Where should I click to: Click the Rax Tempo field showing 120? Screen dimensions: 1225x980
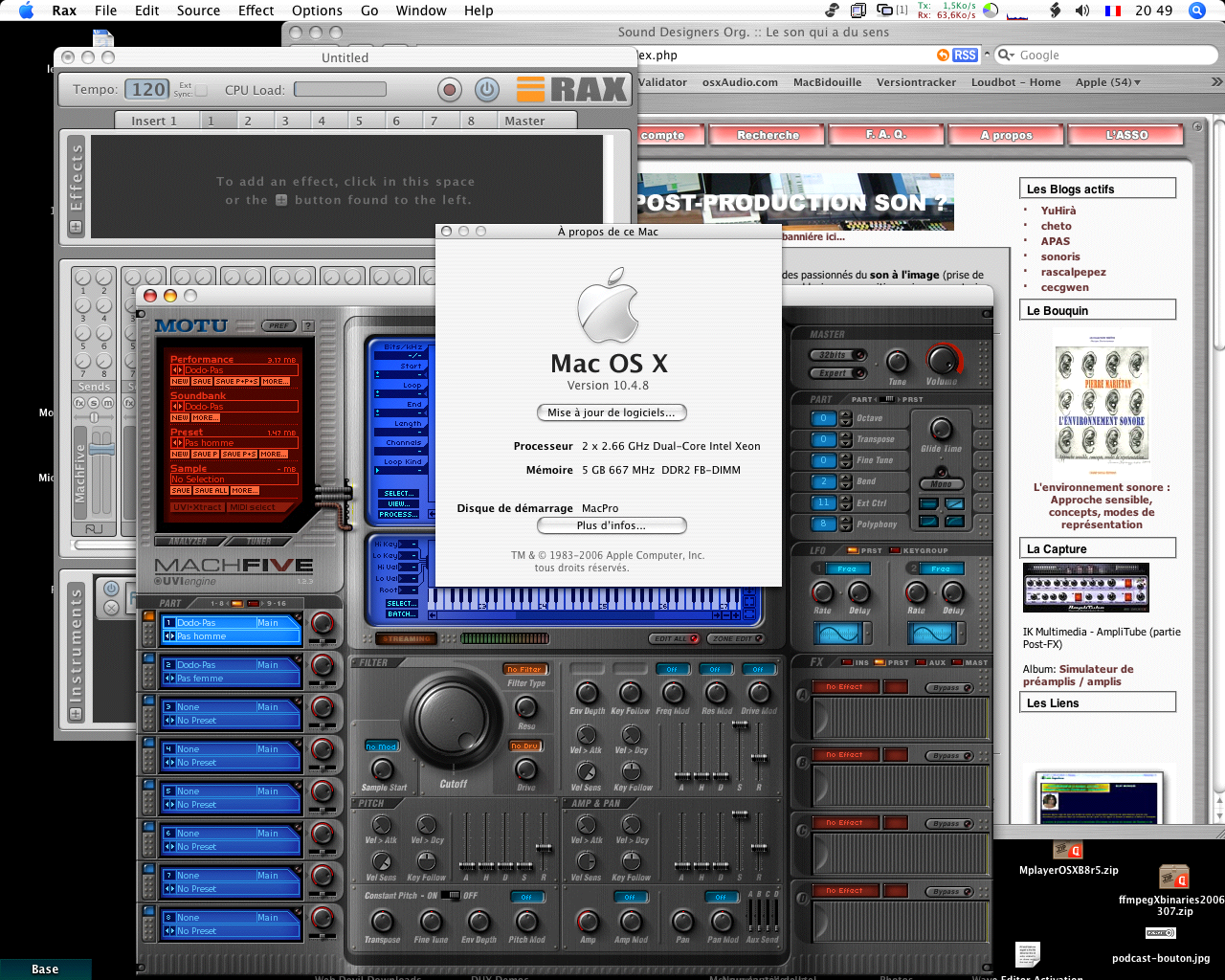(x=148, y=90)
